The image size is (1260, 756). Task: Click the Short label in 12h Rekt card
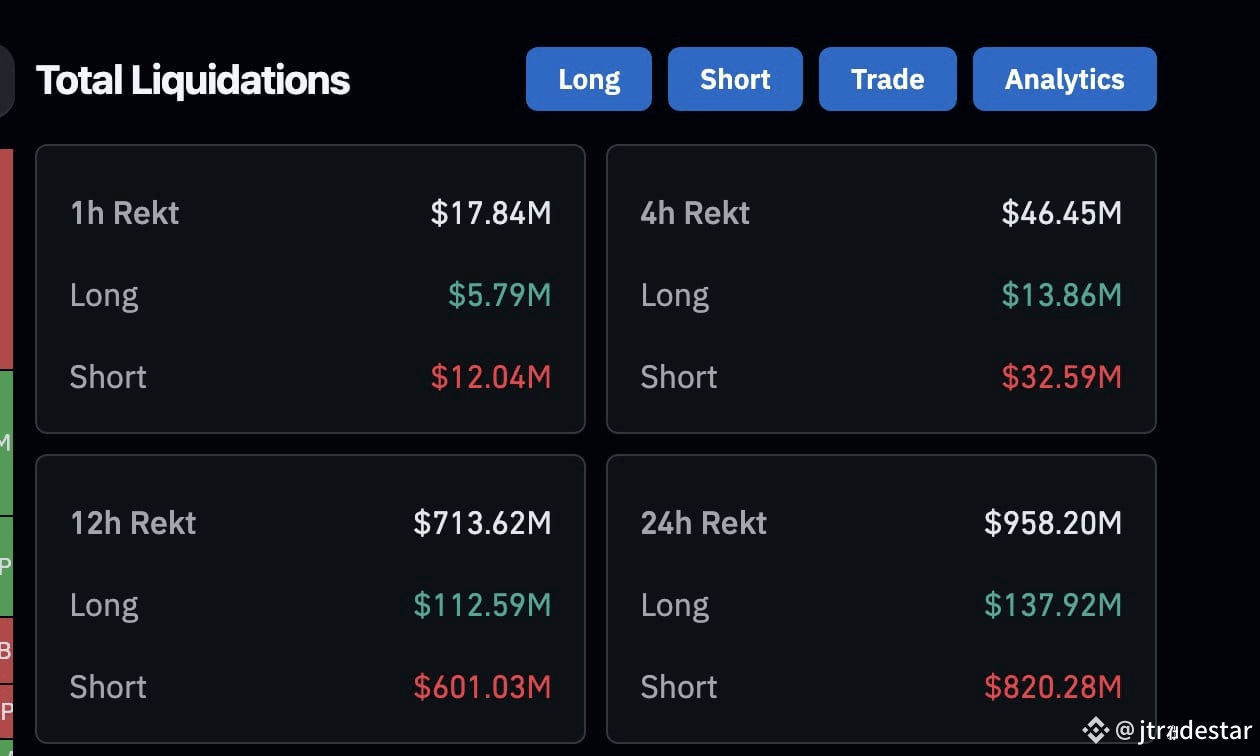coord(108,687)
